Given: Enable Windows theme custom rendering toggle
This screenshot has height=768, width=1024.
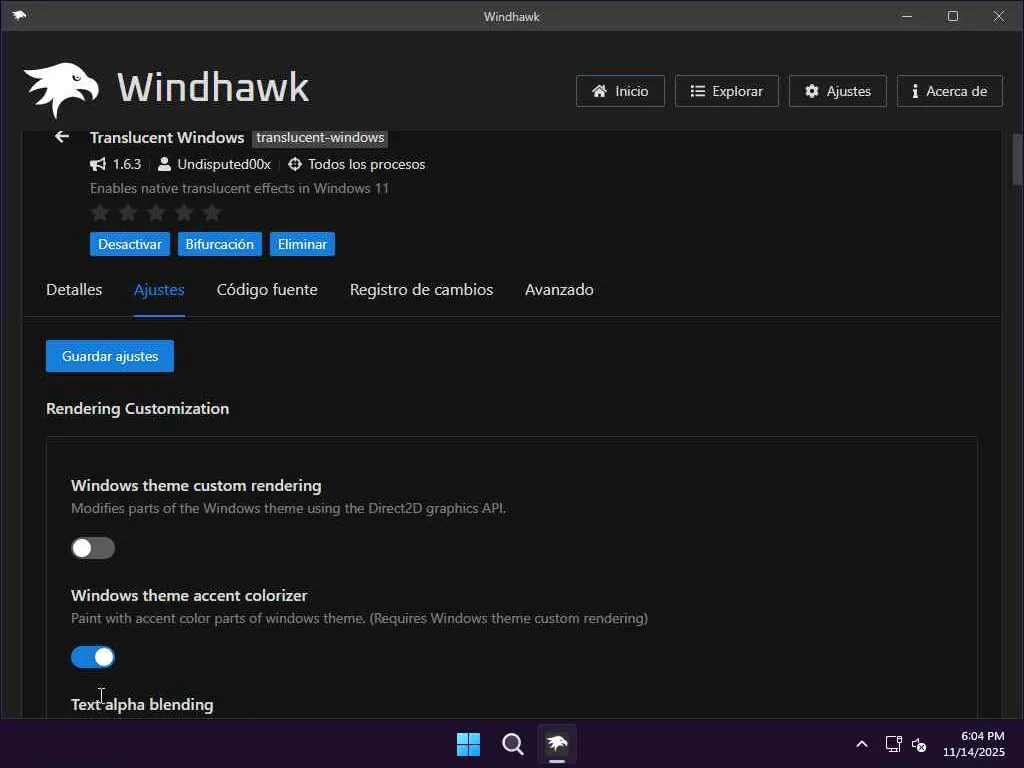Looking at the screenshot, I should pyautogui.click(x=93, y=548).
